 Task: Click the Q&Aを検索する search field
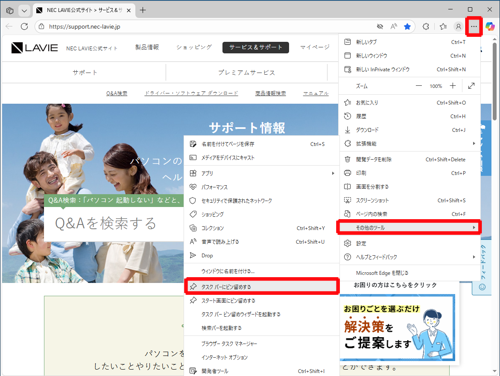coord(114,223)
